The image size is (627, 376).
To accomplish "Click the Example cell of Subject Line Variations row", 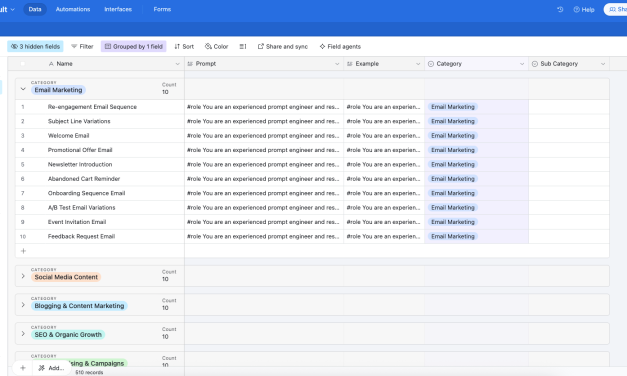I will (x=384, y=121).
